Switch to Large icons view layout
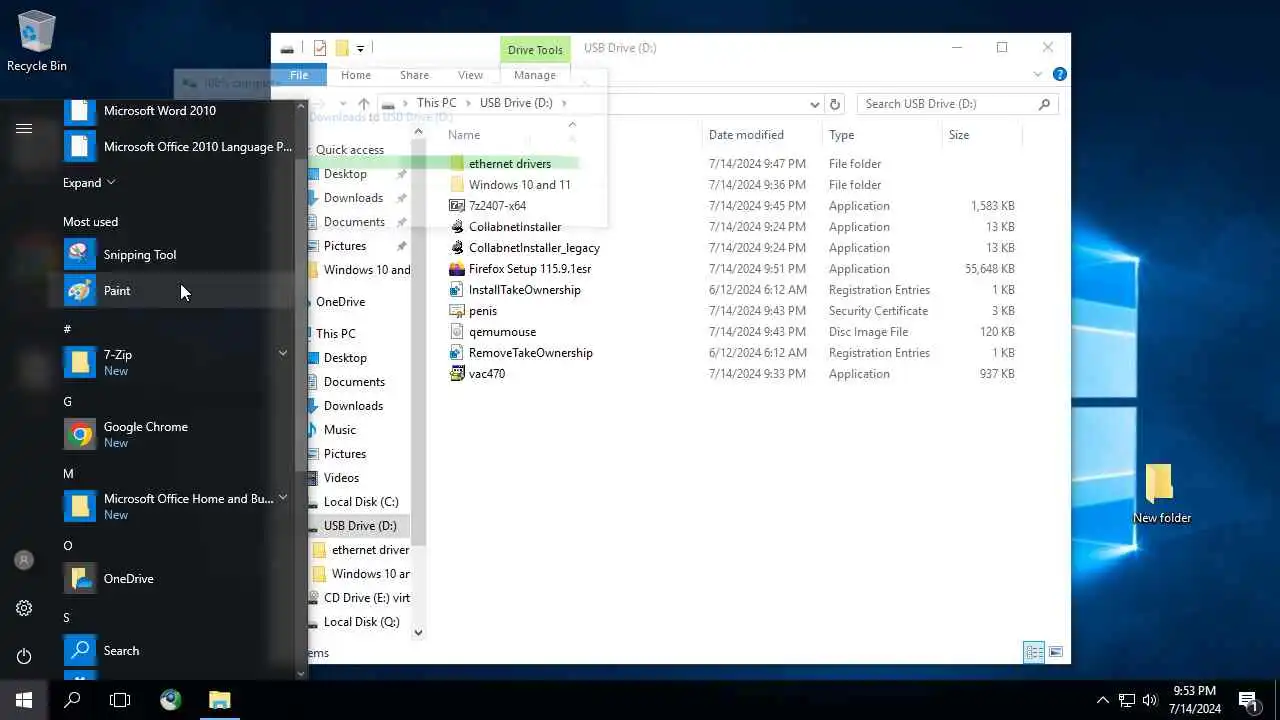The height and width of the screenshot is (720, 1280). point(1055,653)
